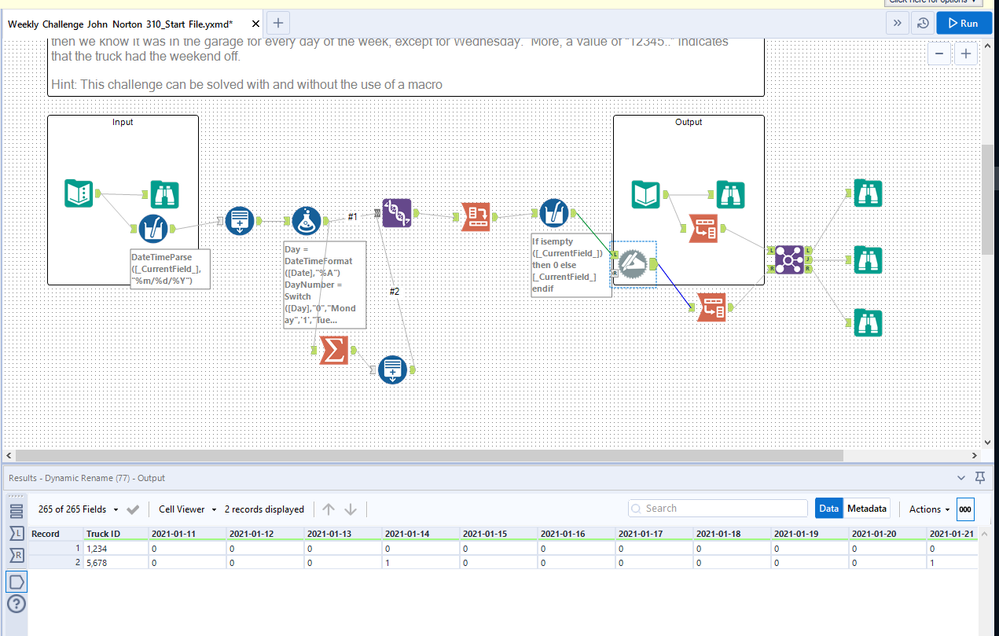999x636 pixels.
Task: Select the top Browse tool after Join
Action: click(868, 193)
